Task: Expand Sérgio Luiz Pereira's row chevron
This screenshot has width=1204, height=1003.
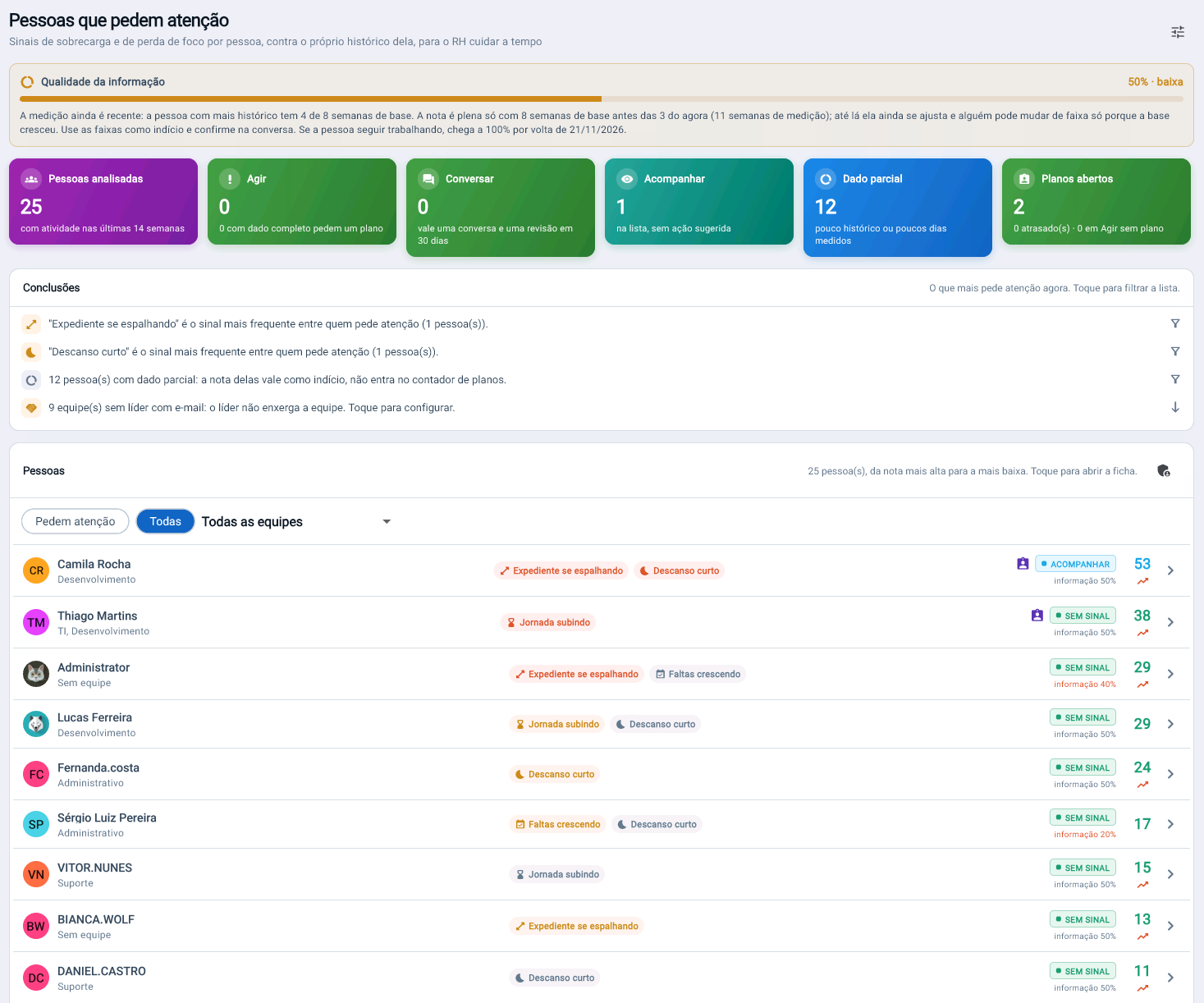Action: coord(1171,824)
